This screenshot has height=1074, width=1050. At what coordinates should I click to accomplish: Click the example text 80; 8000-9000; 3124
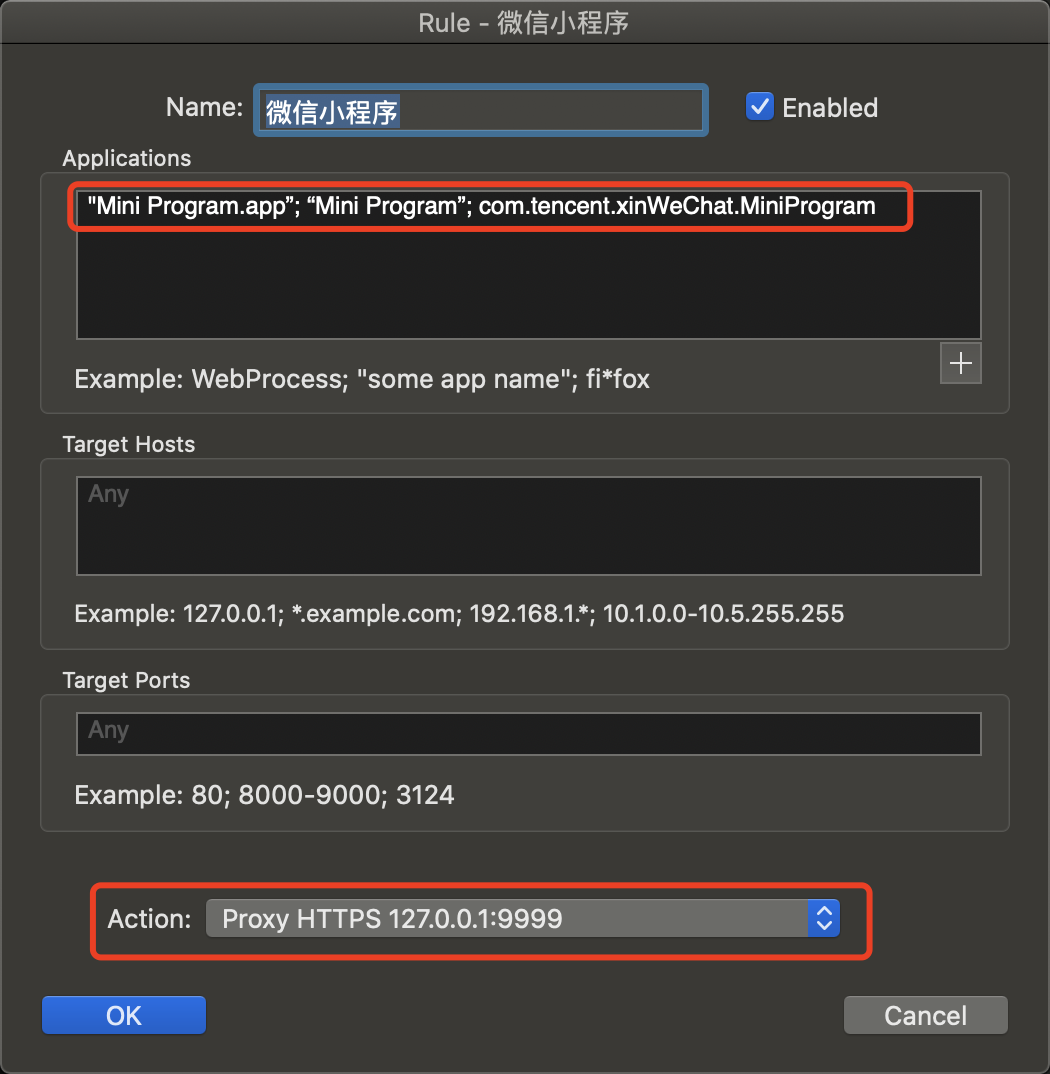[x=264, y=795]
